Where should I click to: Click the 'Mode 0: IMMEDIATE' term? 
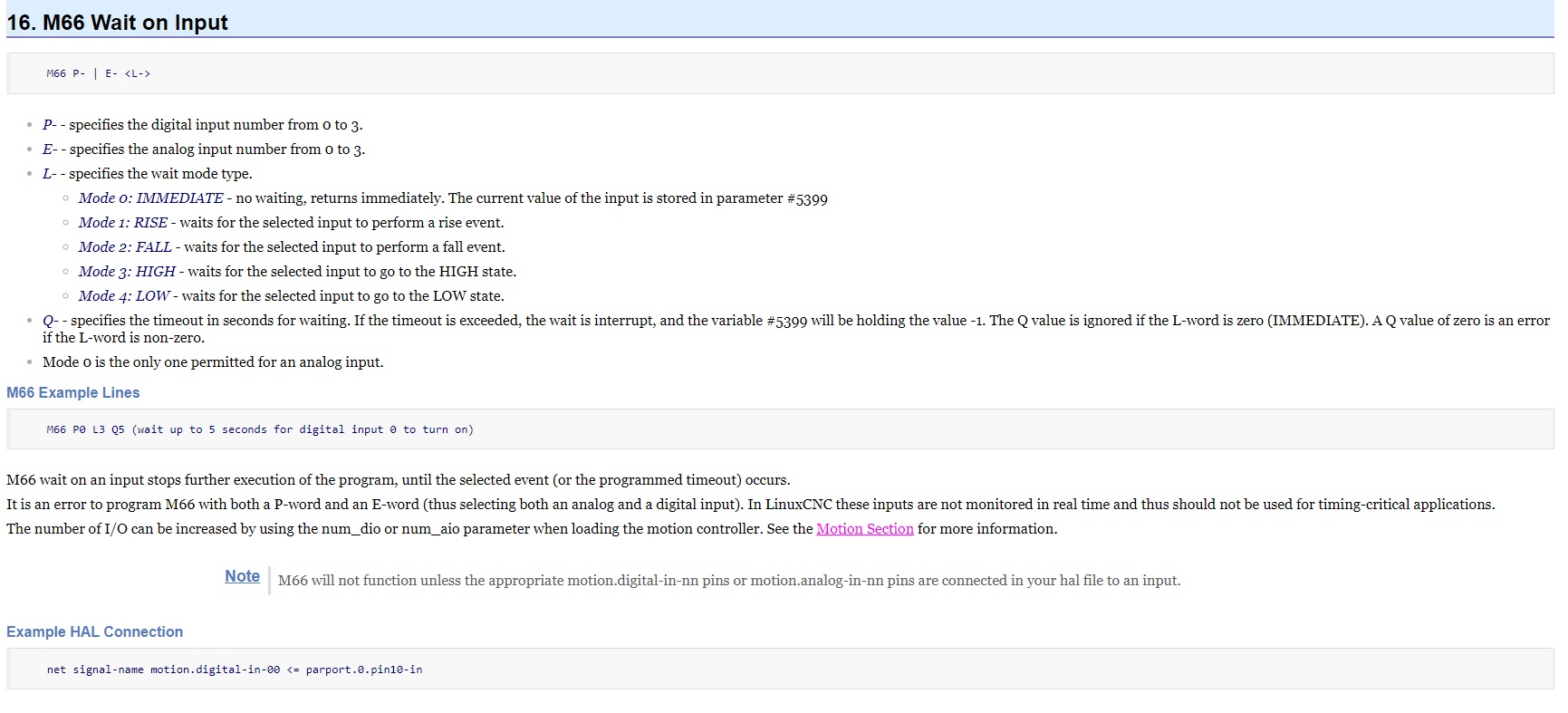[x=150, y=198]
